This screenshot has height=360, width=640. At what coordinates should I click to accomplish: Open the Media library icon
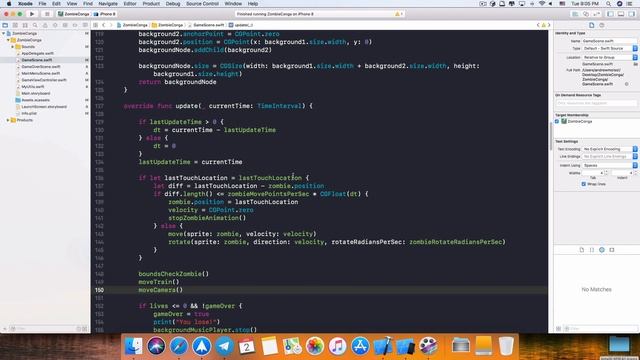coord(612,250)
